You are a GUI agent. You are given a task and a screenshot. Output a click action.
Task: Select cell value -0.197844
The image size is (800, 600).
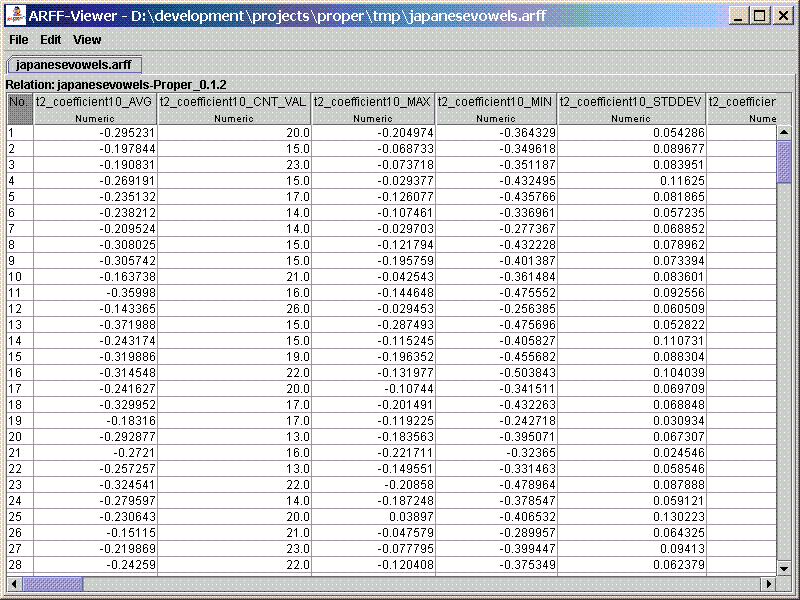click(95, 149)
